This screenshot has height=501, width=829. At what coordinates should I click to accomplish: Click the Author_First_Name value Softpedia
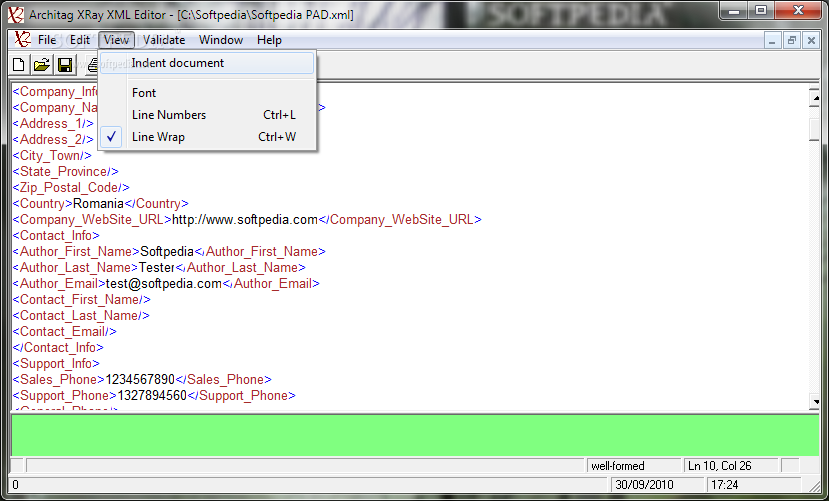[167, 252]
